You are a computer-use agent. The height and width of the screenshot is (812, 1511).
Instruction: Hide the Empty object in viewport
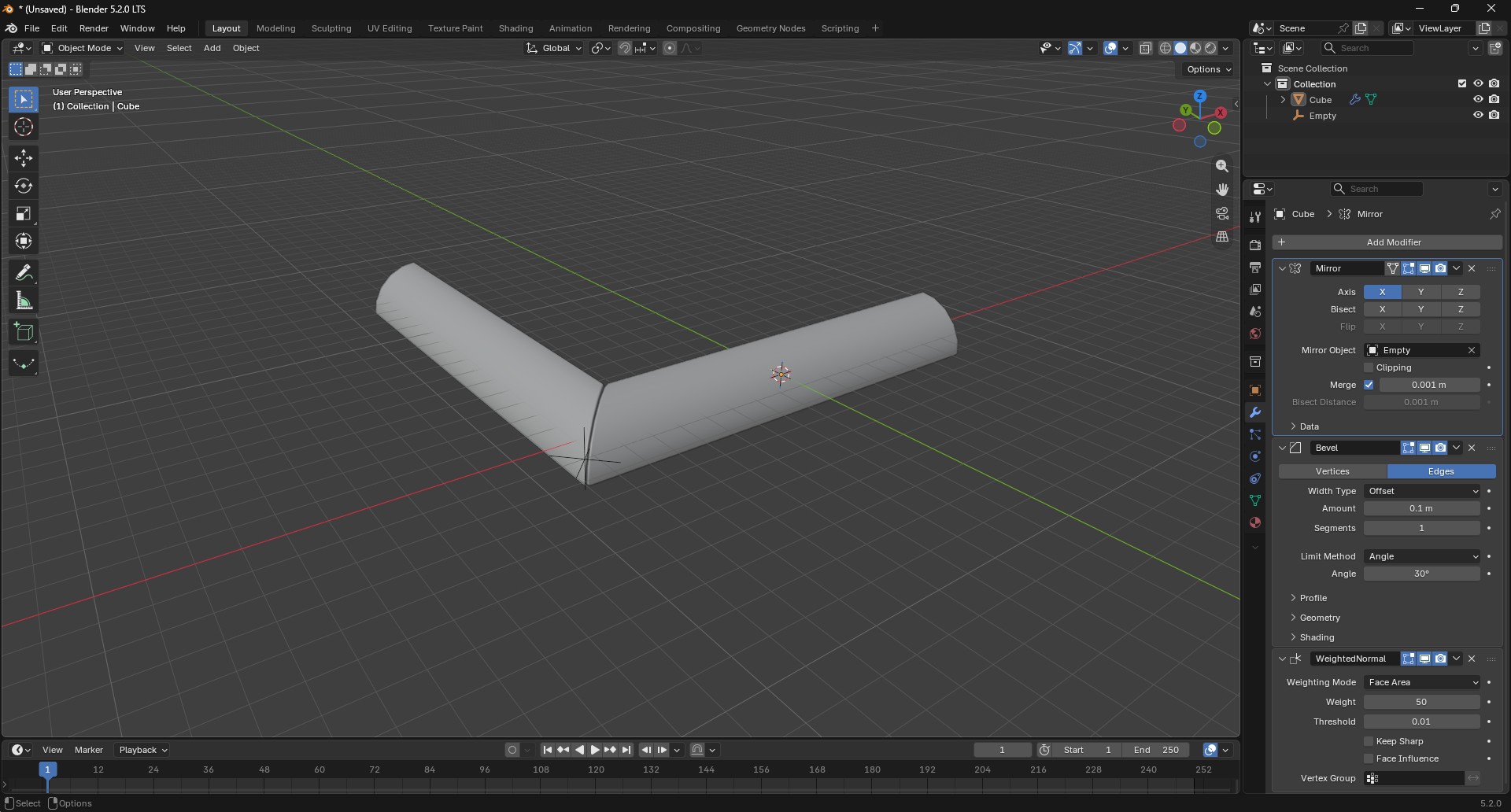click(1478, 116)
